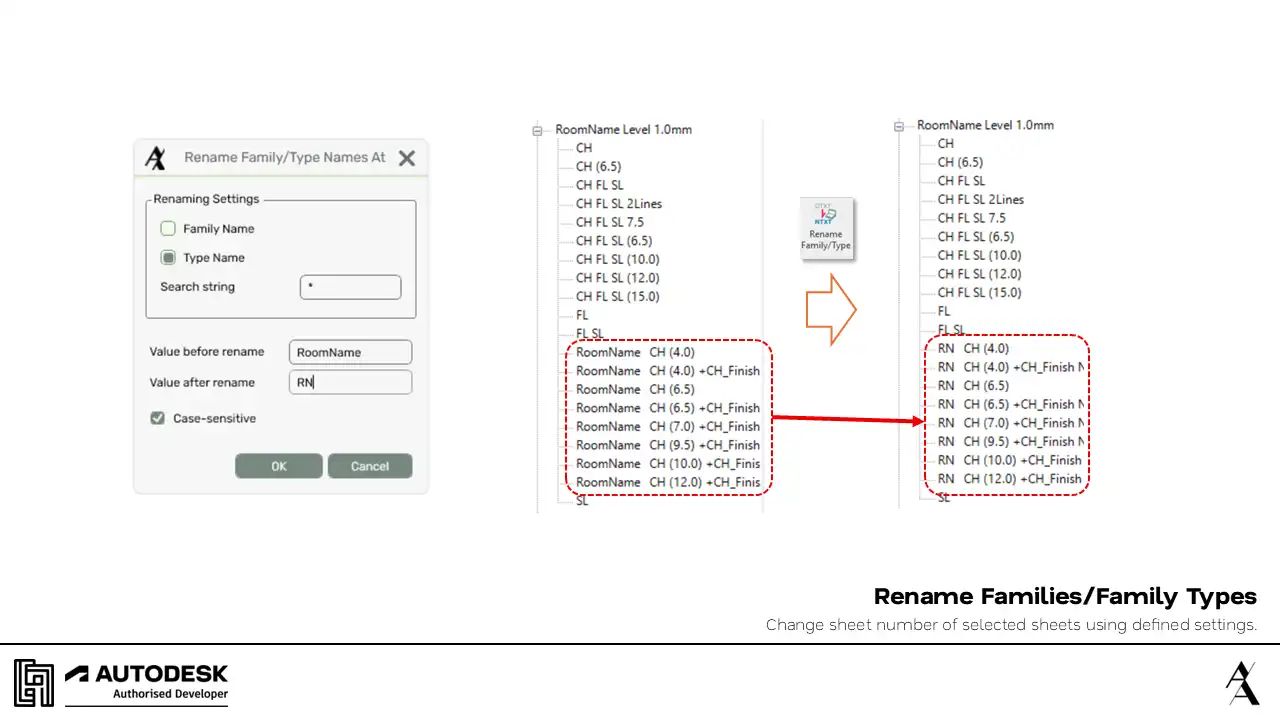Collapse the right RoomName Level 1.0mm tree node
1280x720 pixels.
coord(899,126)
